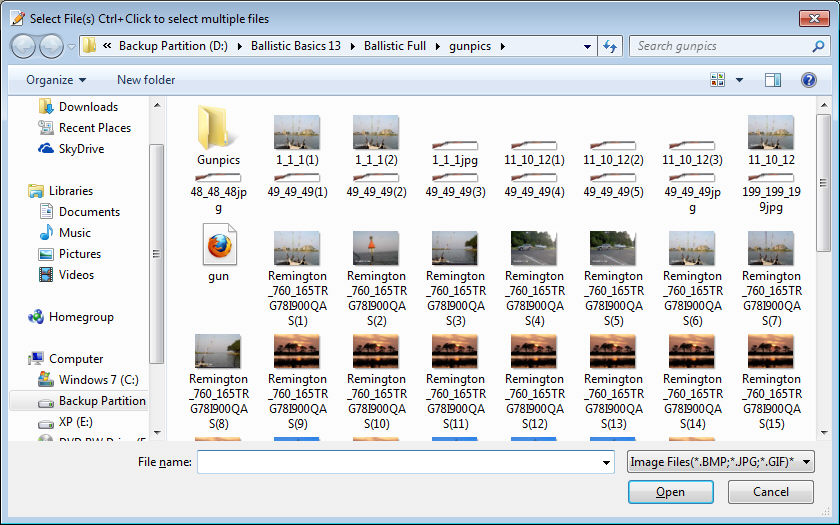This screenshot has height=525, width=840.
Task: Select the Firefox gun file icon
Action: (218, 246)
